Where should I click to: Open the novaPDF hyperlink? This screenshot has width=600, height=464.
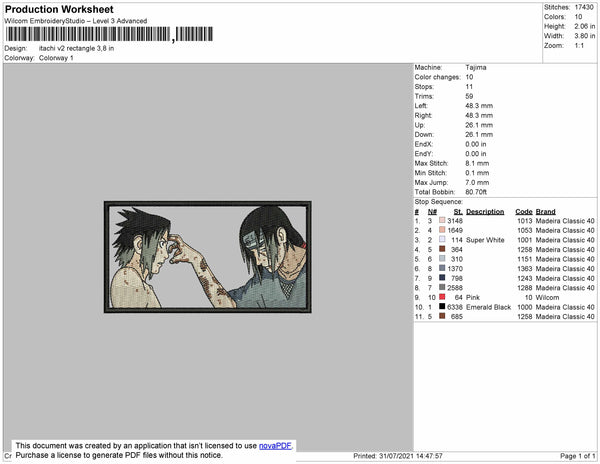pos(275,446)
